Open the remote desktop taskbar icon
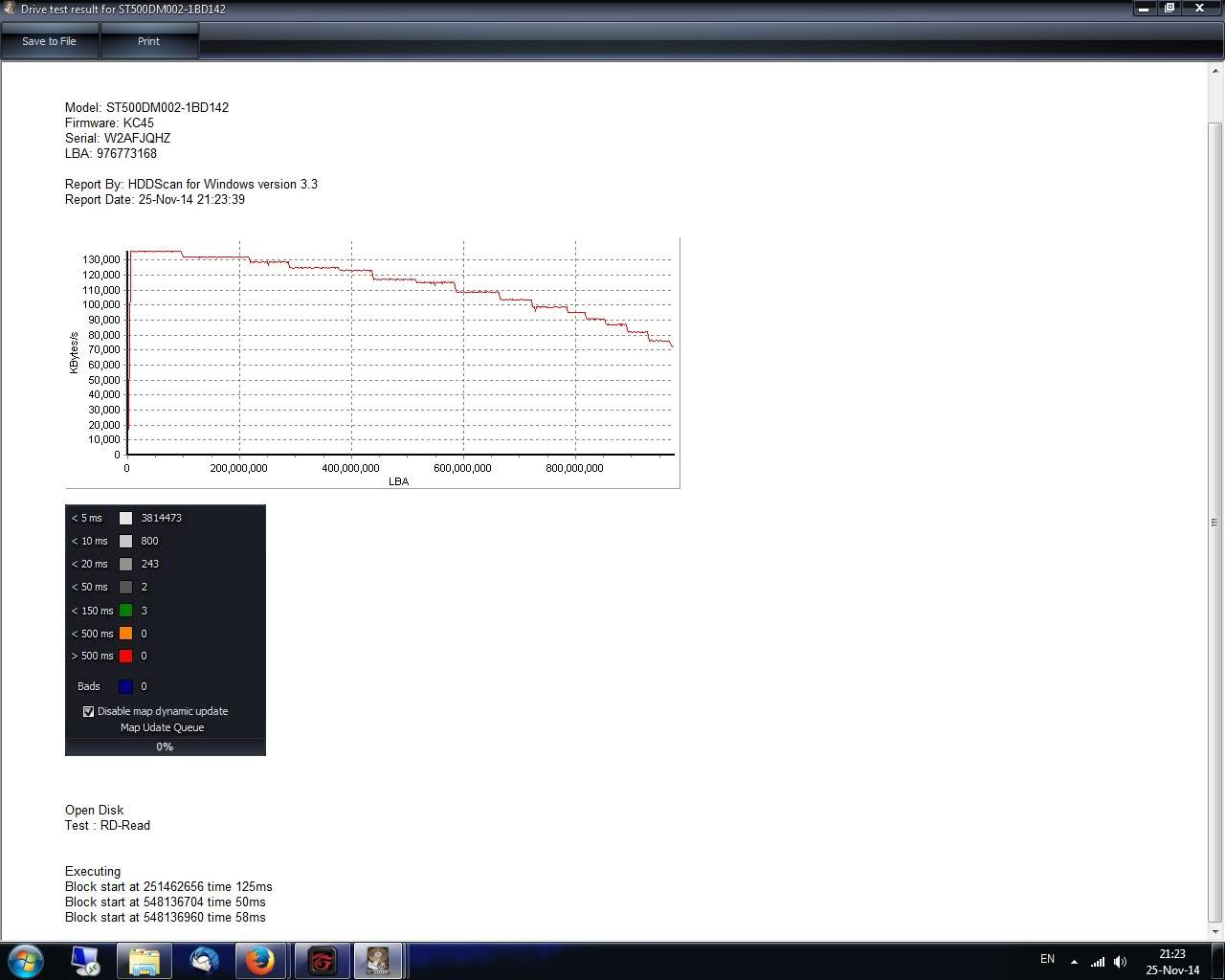Viewport: 1225px width, 980px height. point(85,961)
